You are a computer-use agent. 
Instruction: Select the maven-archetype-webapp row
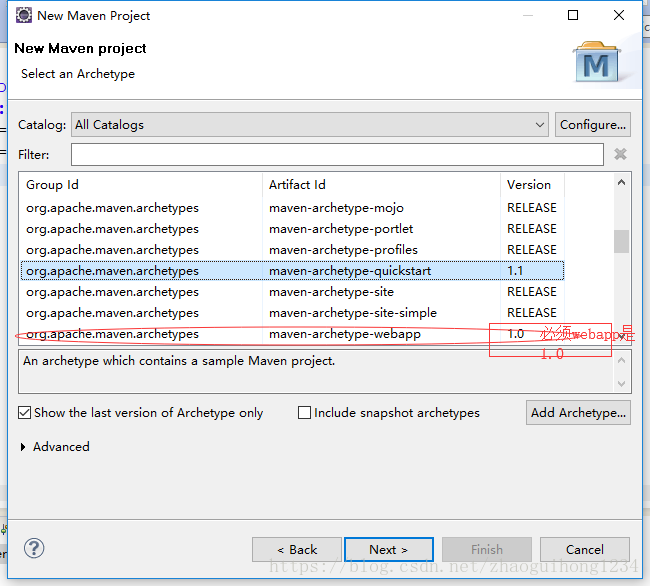tap(292, 334)
